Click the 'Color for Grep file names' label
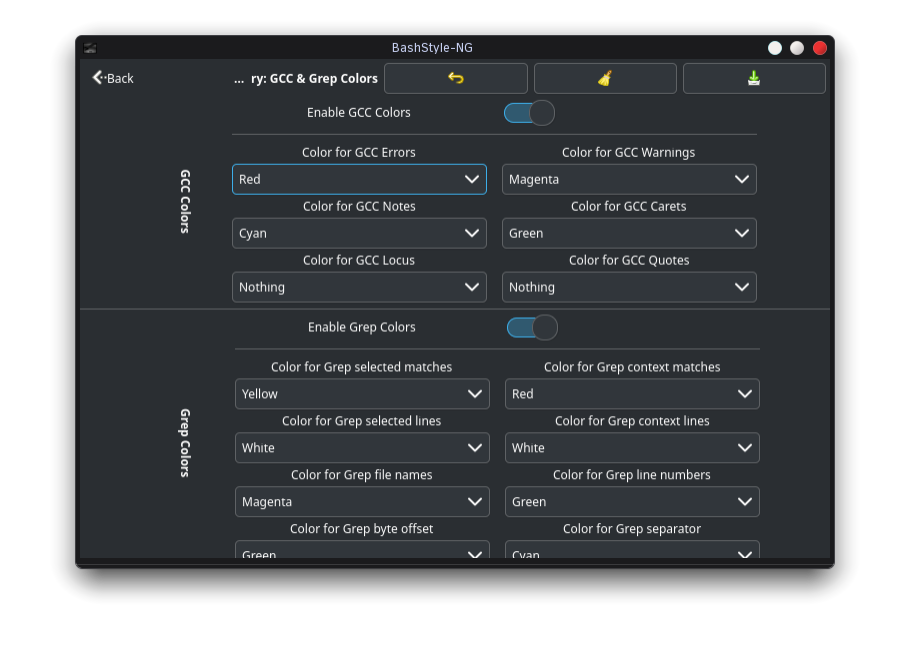 pos(362,475)
